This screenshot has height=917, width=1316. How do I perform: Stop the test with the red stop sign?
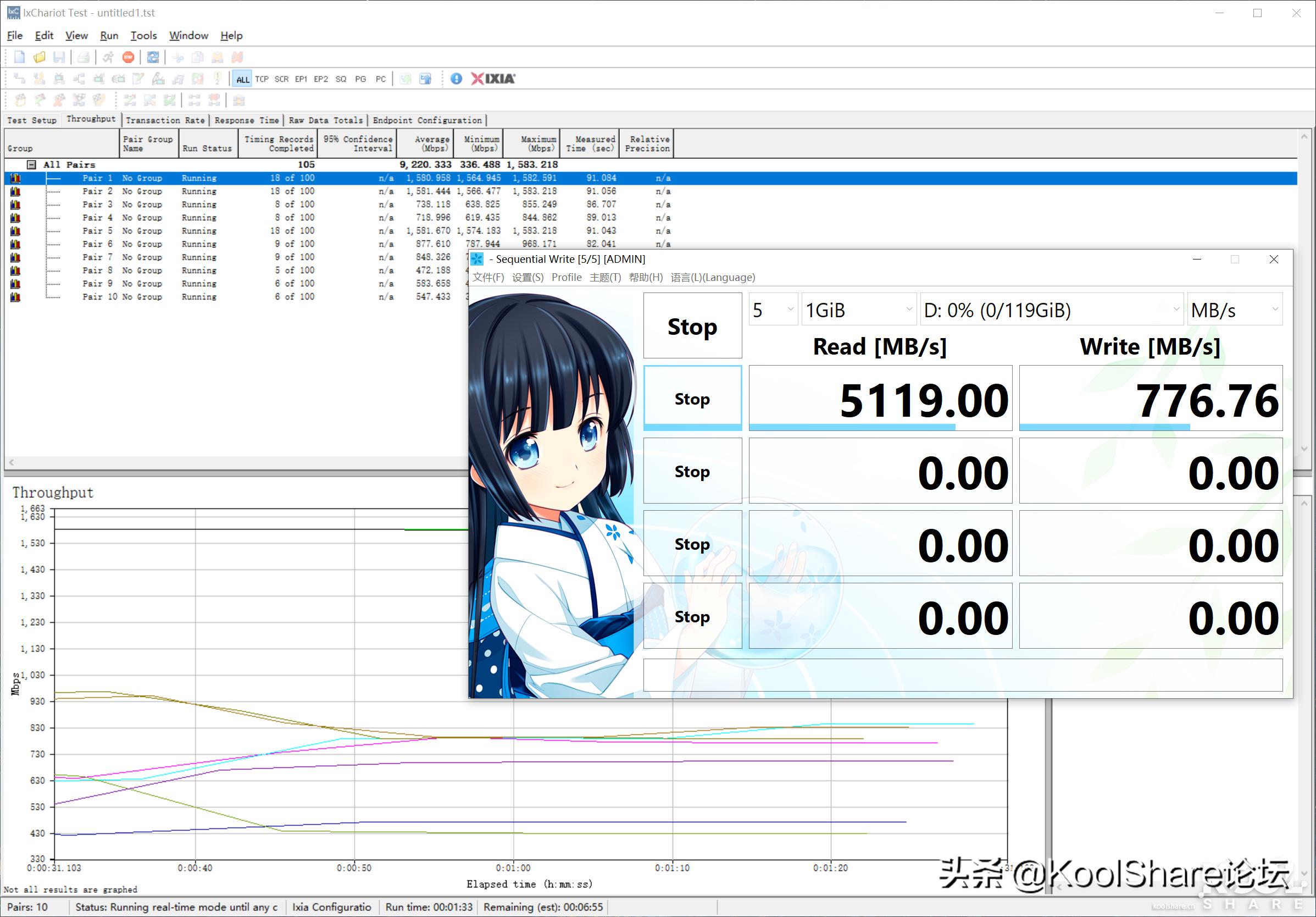[x=129, y=57]
